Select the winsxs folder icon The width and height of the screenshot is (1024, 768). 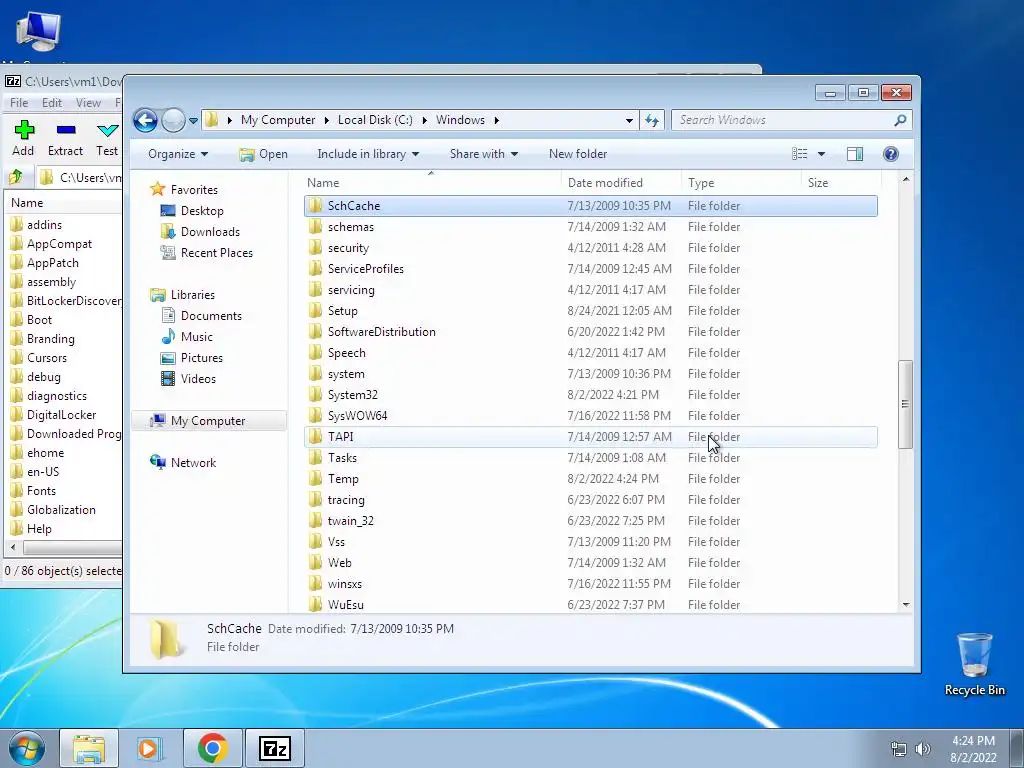click(x=316, y=584)
